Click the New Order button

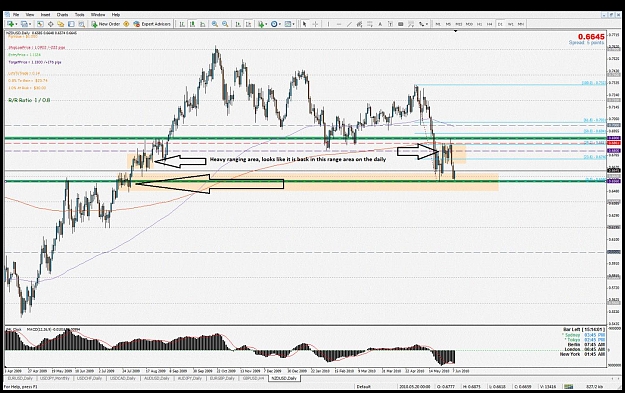pyautogui.click(x=106, y=24)
